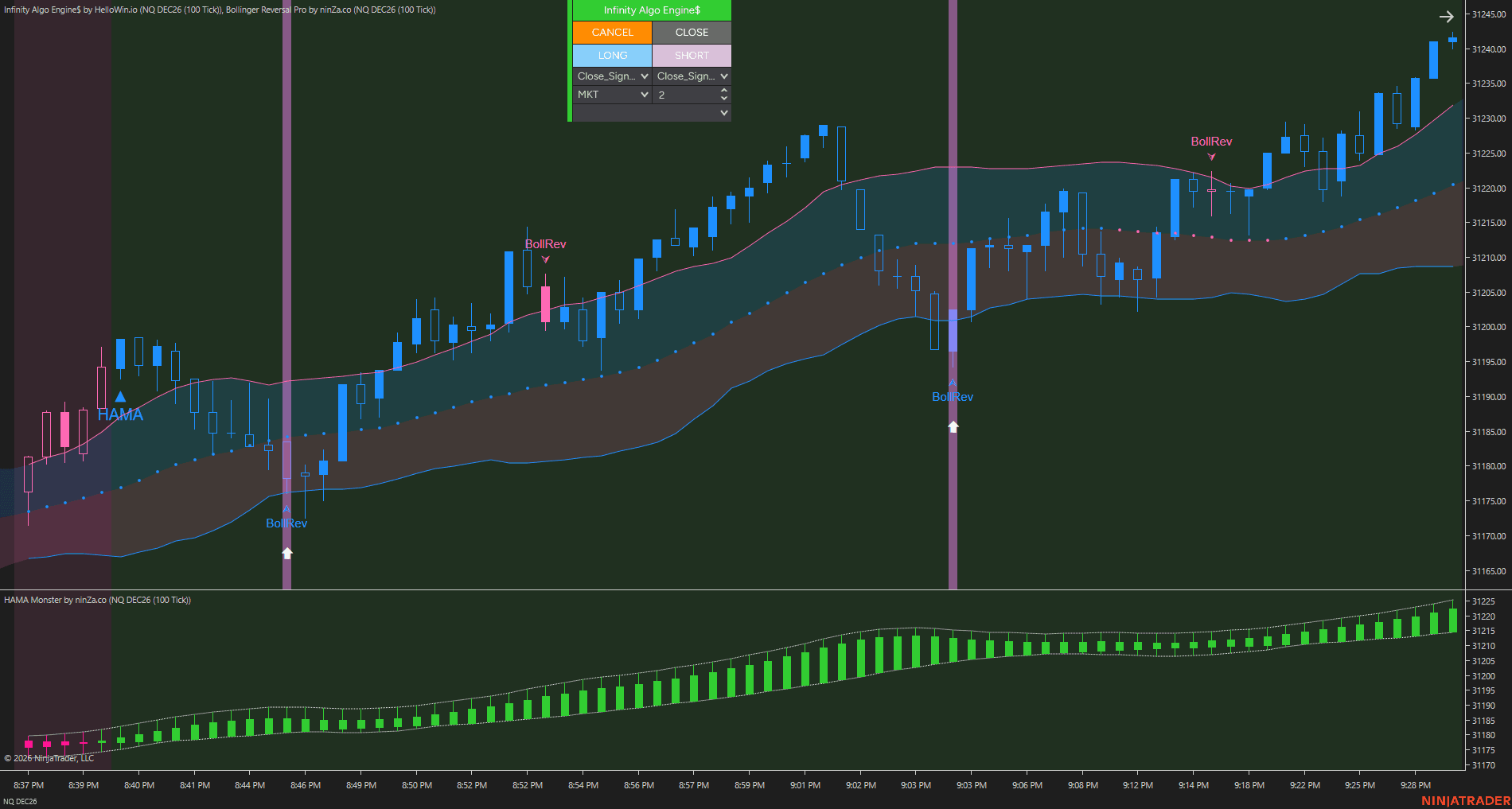Select the NQ DEC26 chart tab
Screen dimensions: 1512x809
point(21,801)
